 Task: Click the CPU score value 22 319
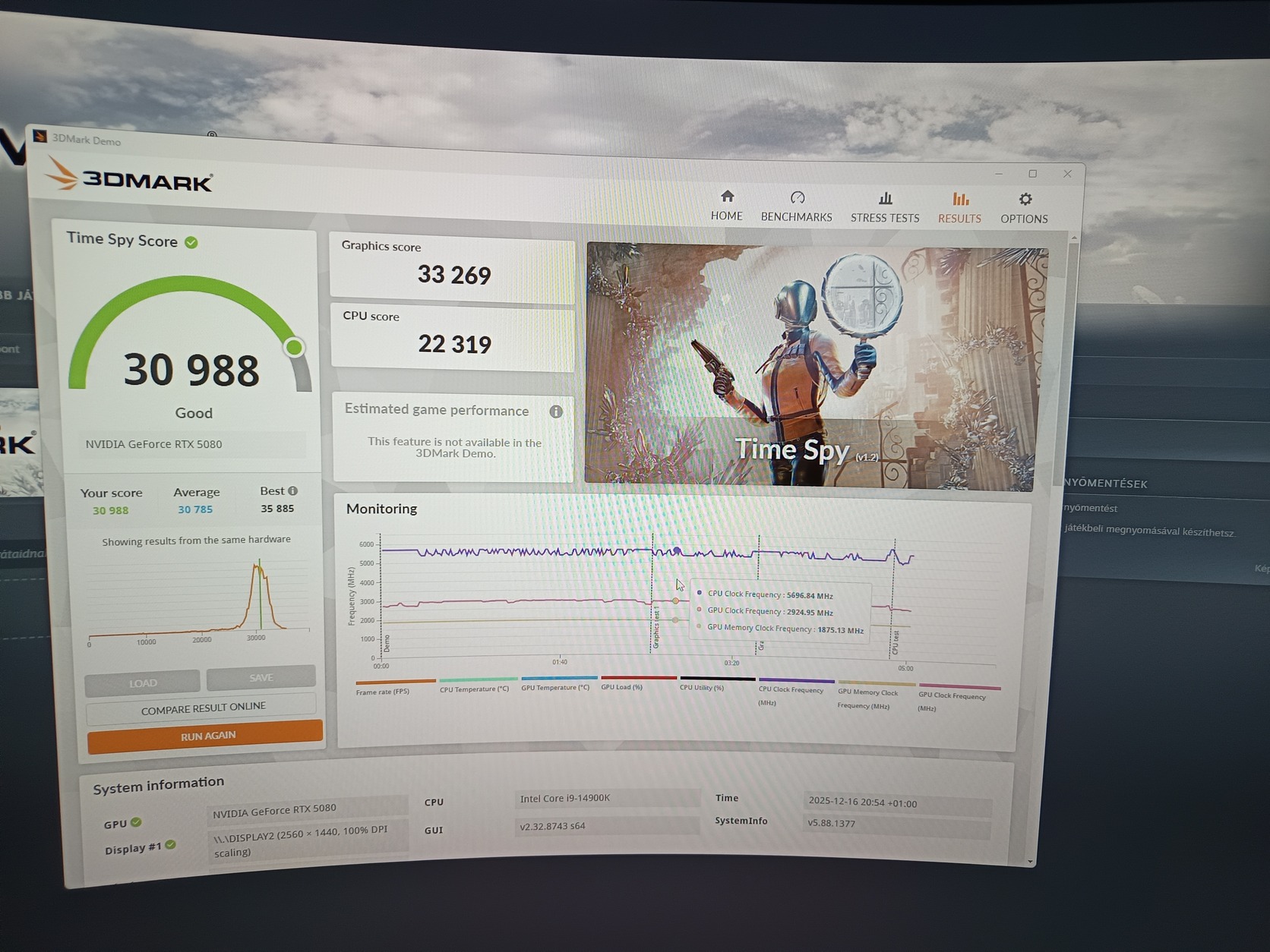click(x=455, y=344)
